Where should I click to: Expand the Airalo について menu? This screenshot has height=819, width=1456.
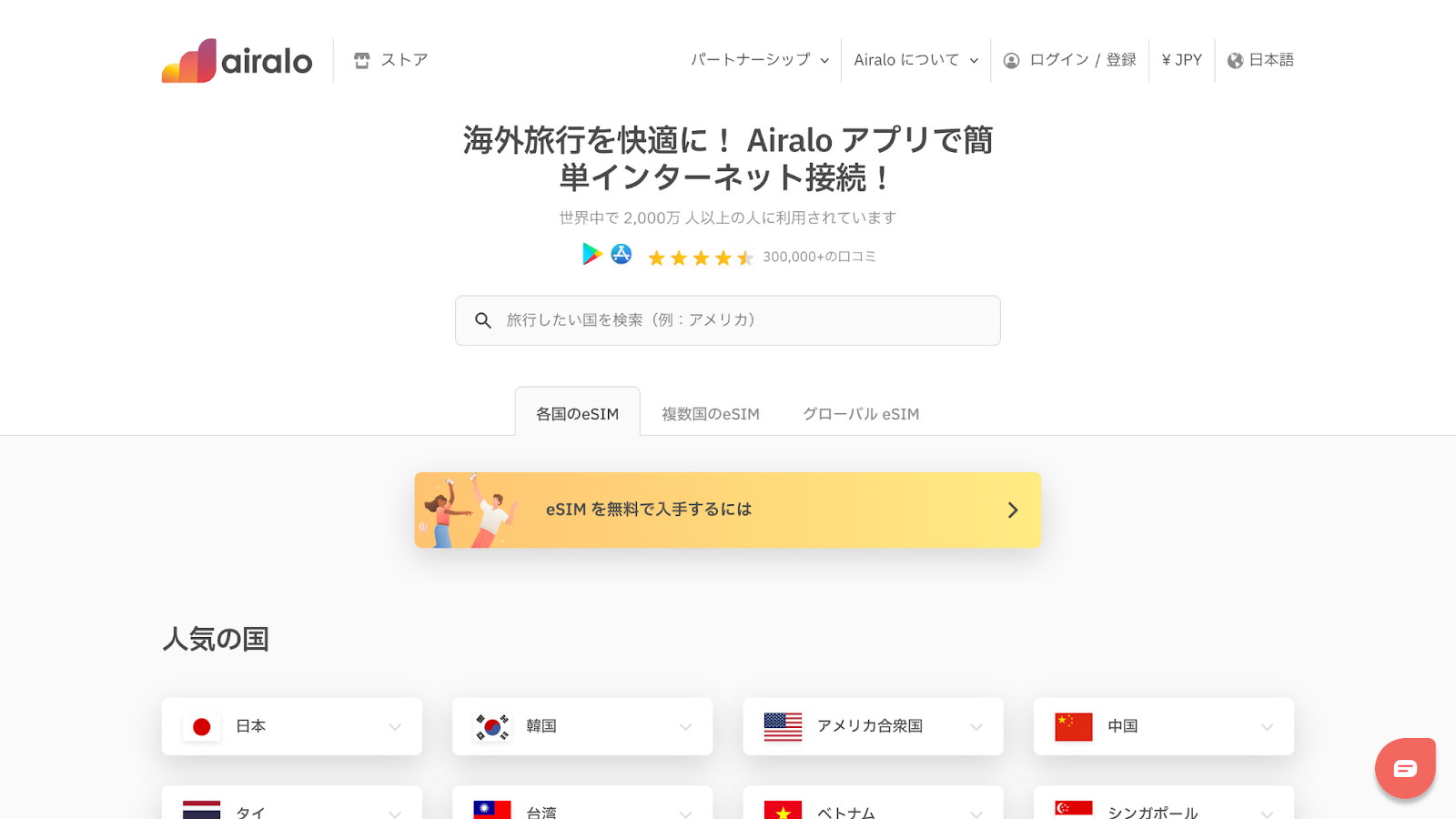coord(916,60)
